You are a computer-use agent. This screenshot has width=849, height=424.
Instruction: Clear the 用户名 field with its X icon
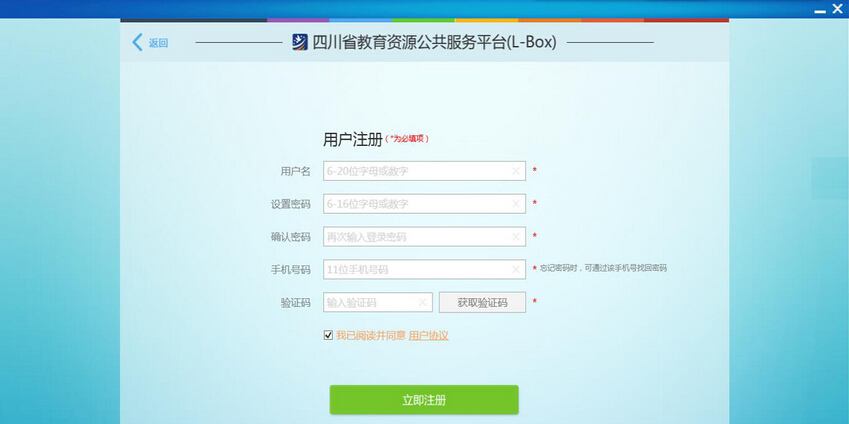516,171
